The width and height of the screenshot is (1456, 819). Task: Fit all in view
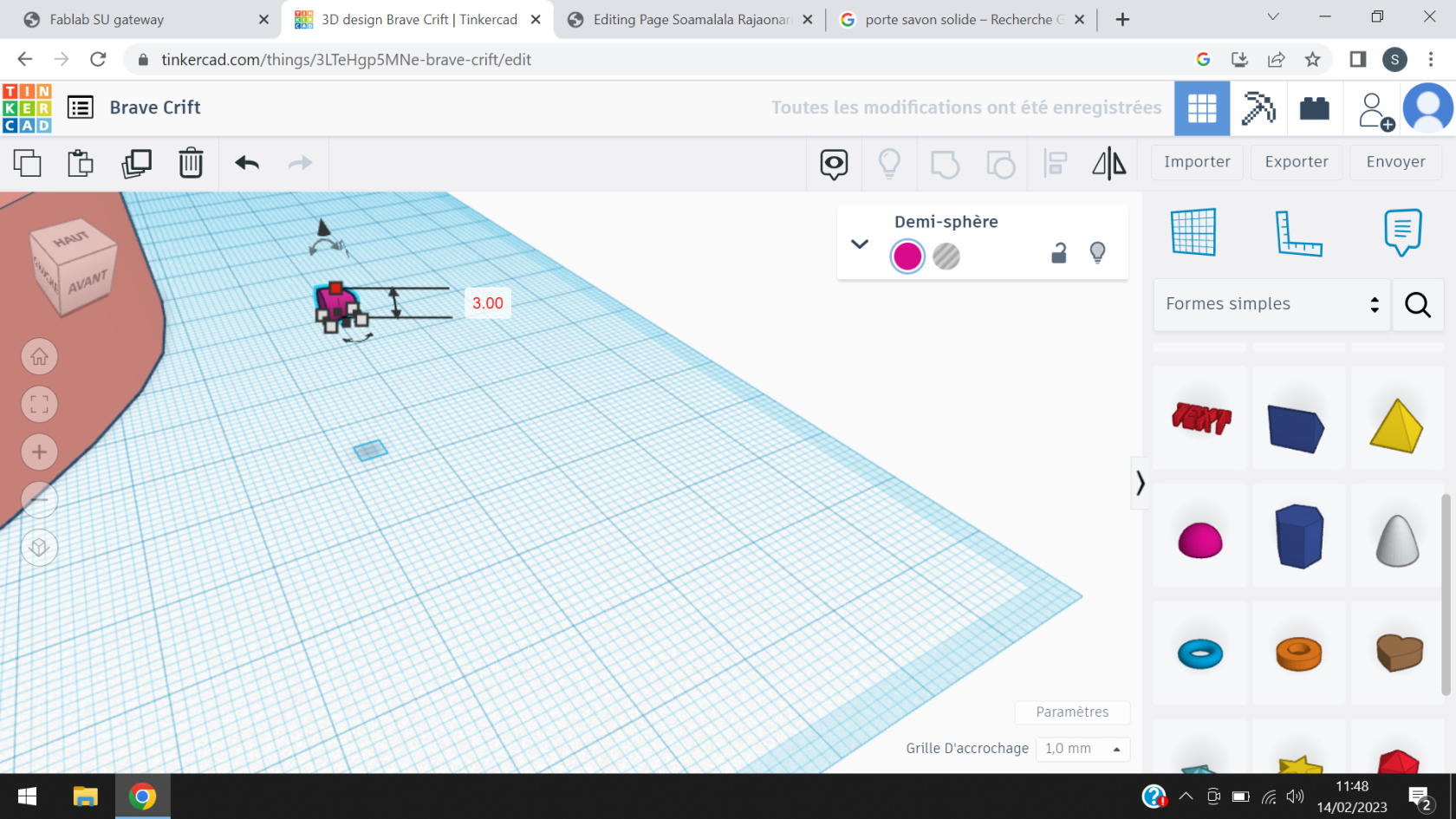coord(39,404)
